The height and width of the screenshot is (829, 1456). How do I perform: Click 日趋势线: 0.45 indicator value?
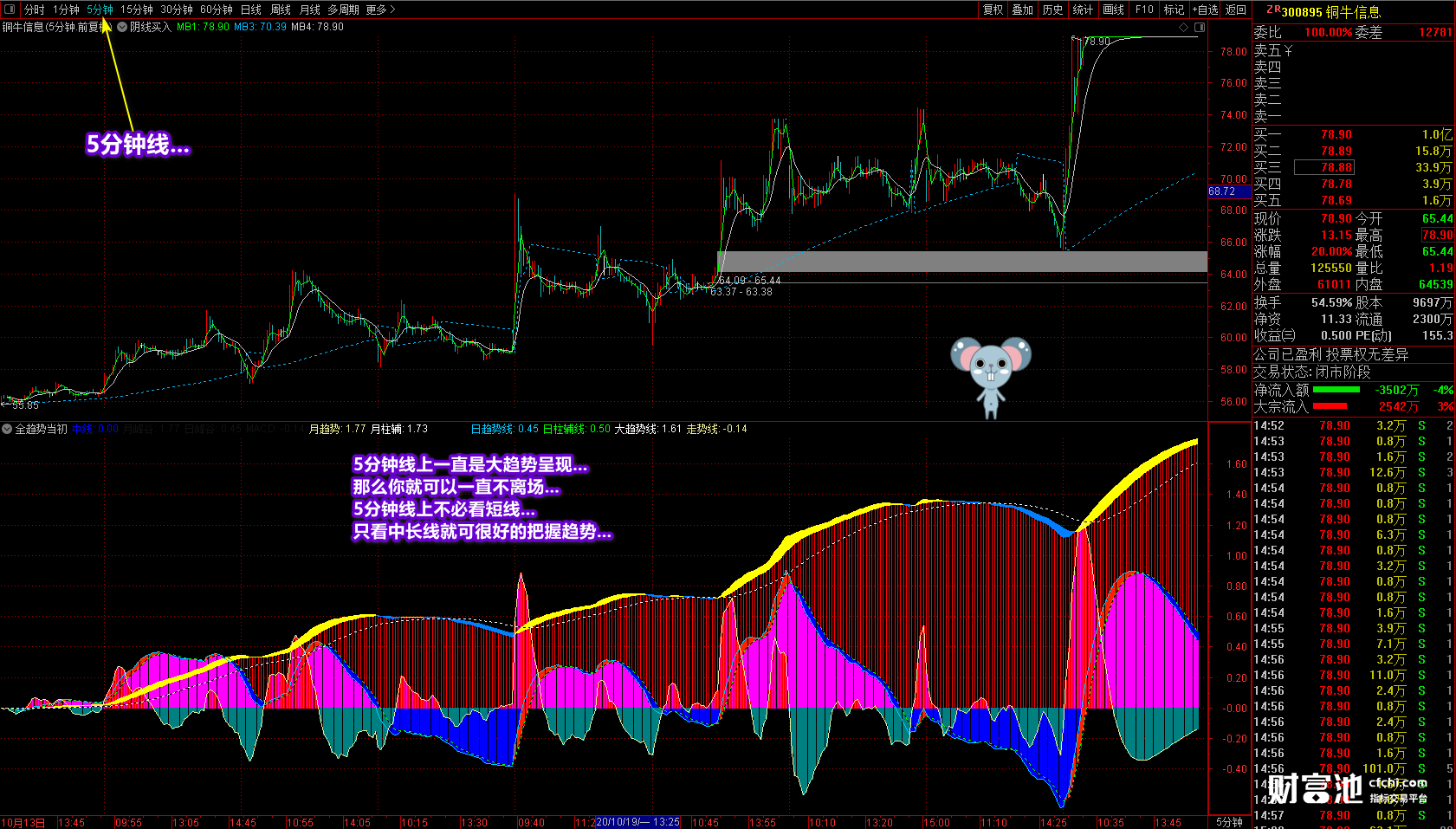pyautogui.click(x=504, y=429)
